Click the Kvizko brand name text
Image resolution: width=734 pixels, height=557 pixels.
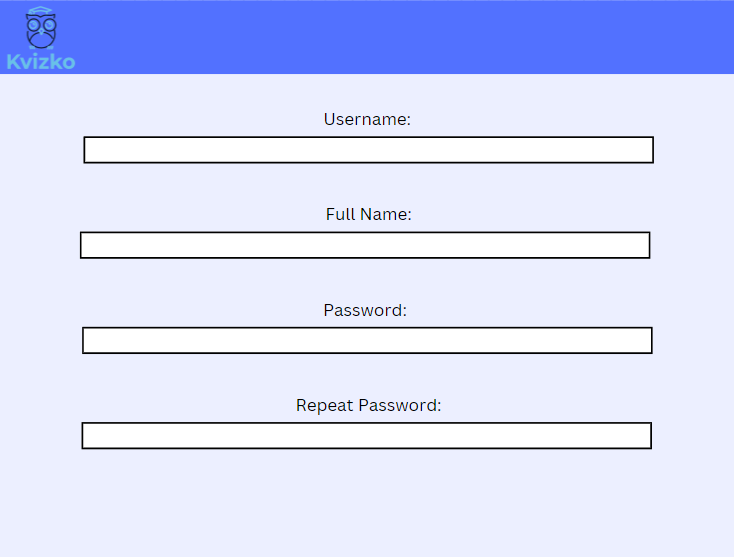coord(40,62)
